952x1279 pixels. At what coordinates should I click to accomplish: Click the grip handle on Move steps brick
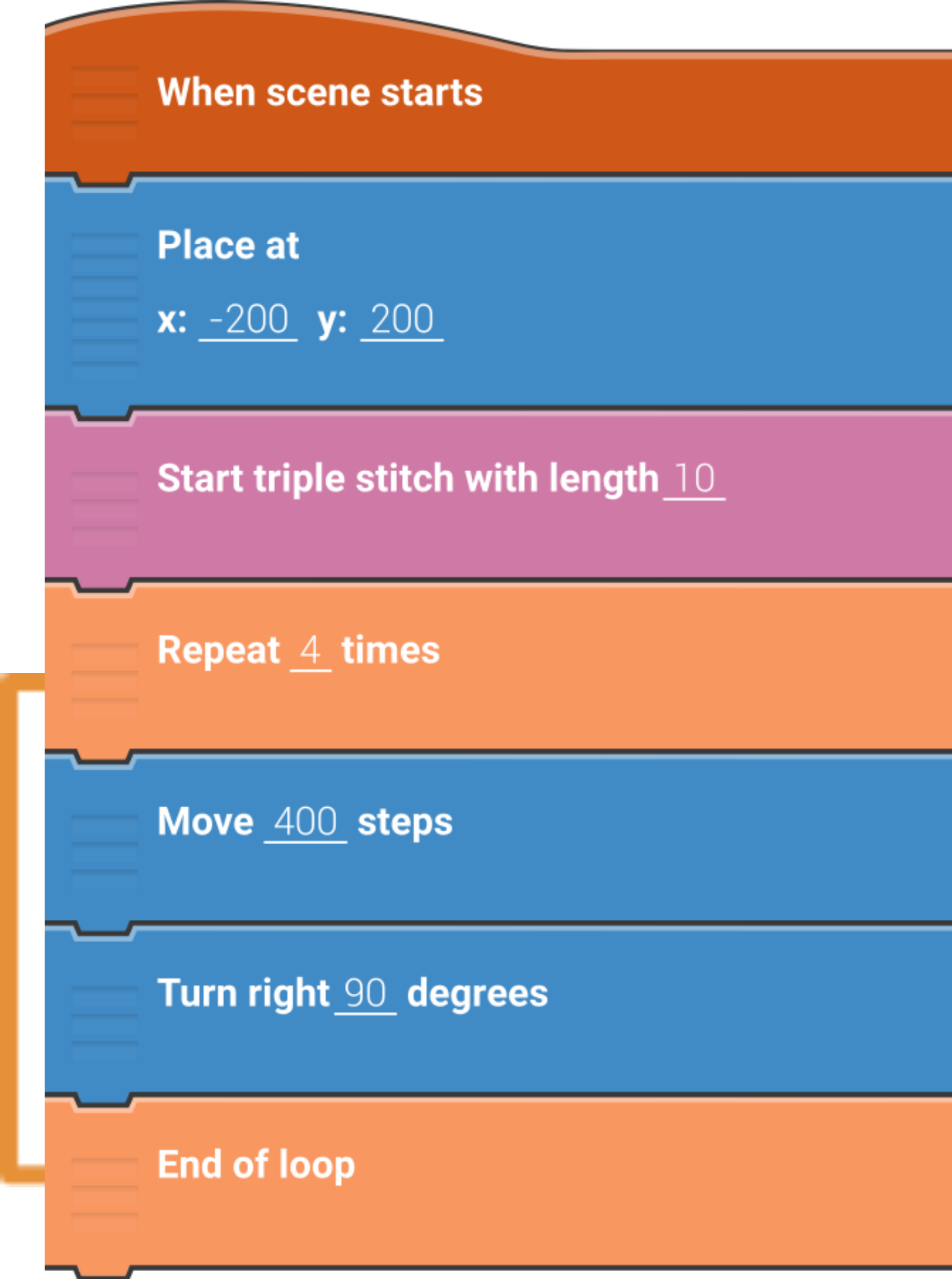point(104,851)
